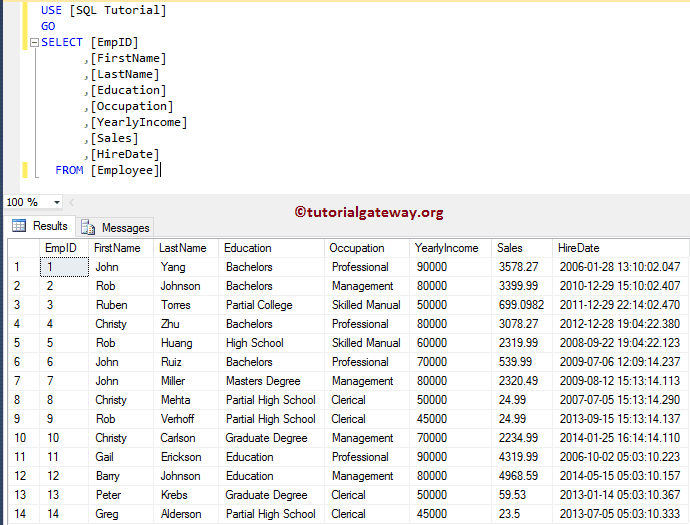Click the last name Huang cell
Image resolution: width=690 pixels, height=525 pixels.
click(x=186, y=343)
